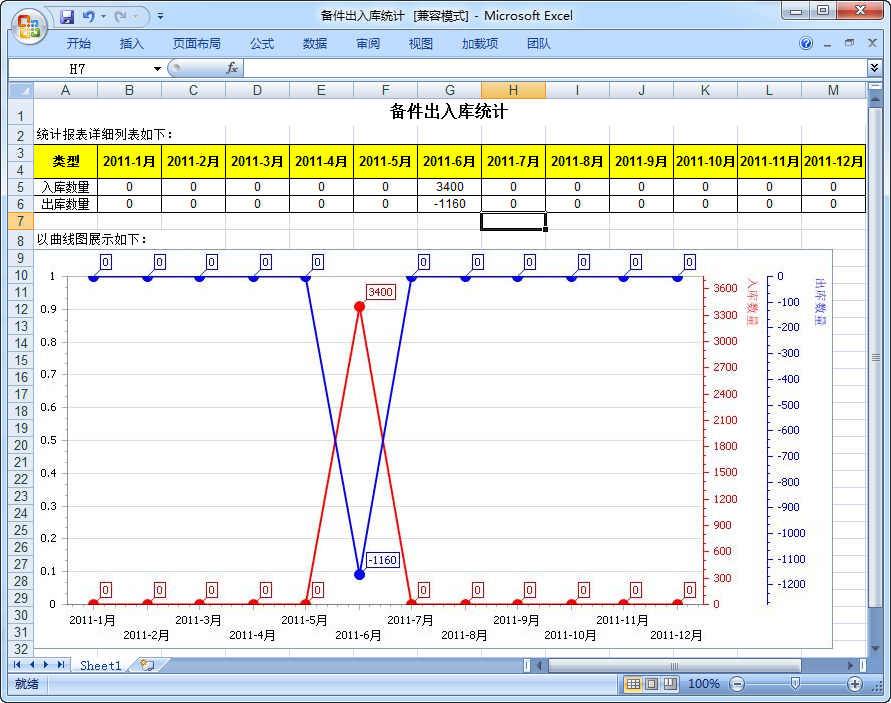Click into the formula bar input

tap(555, 69)
